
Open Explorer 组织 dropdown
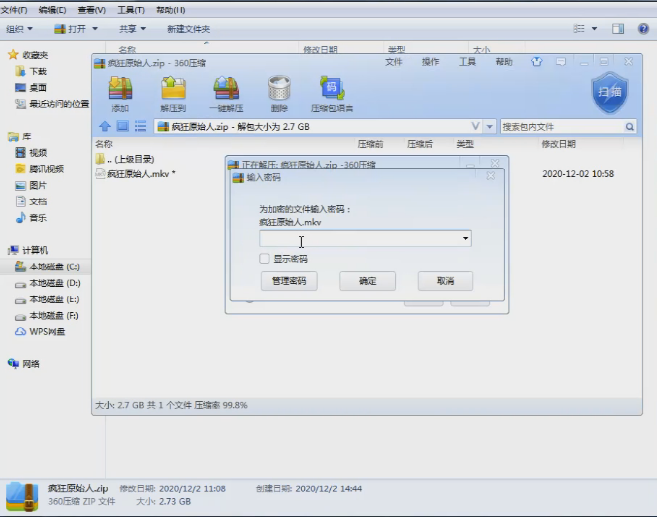(x=19, y=29)
